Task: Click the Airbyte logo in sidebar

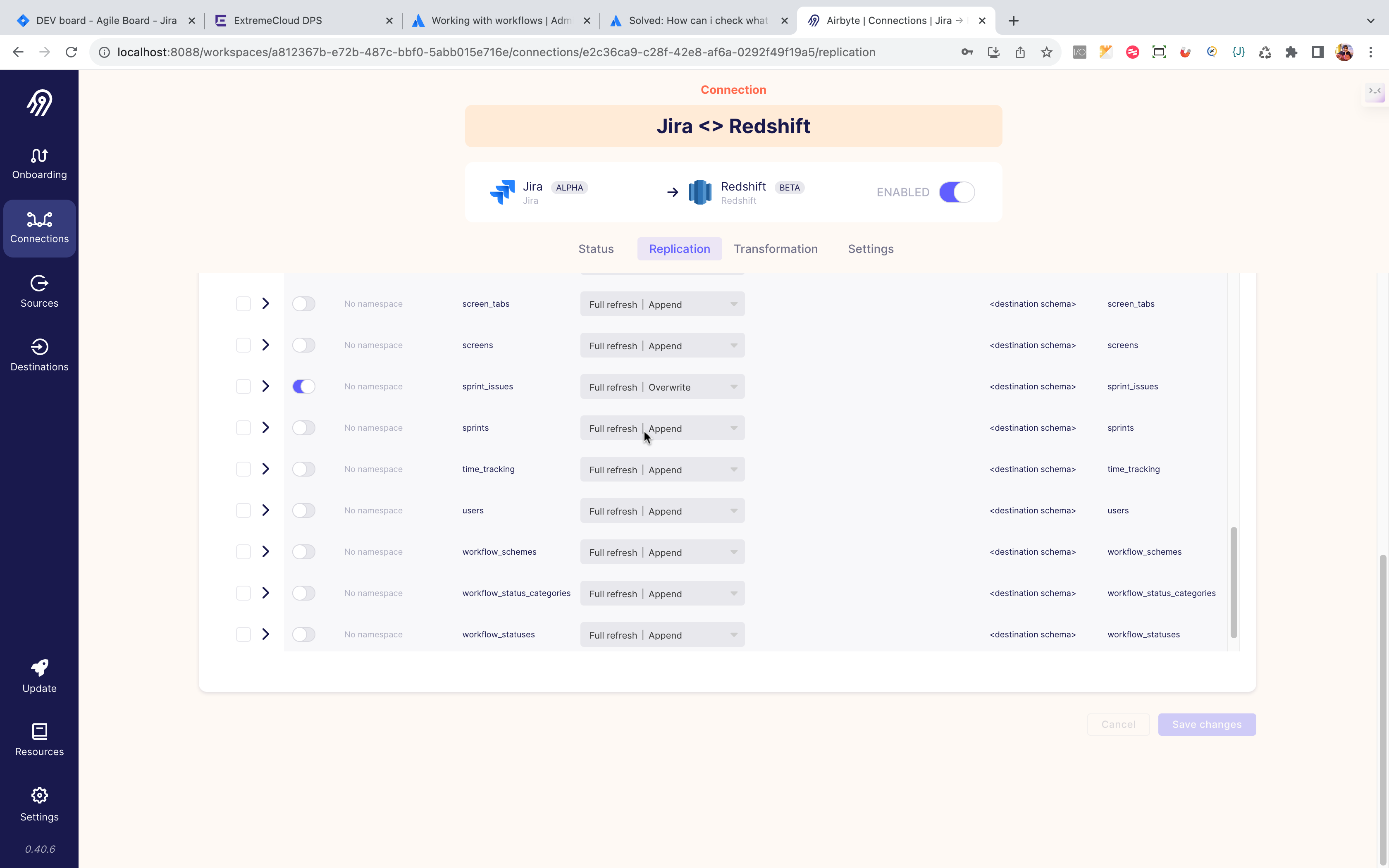Action: click(39, 102)
